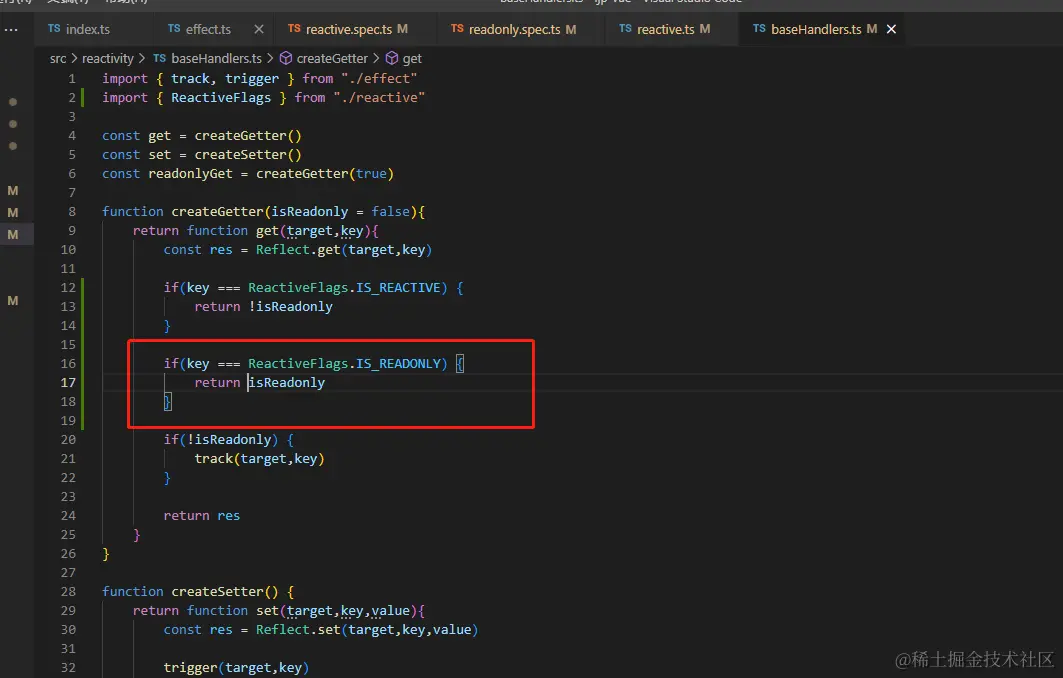
Task: Click line number 28 in gutter
Action: 68,591
